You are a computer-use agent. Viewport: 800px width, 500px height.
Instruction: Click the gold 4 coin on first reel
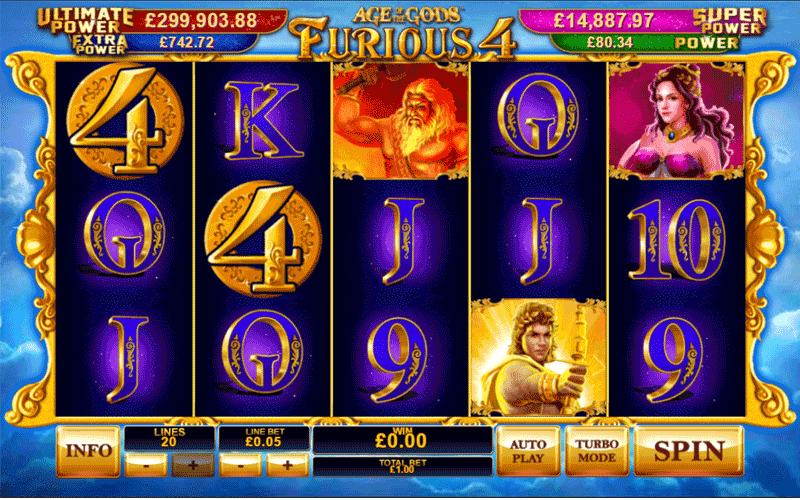coord(126,120)
